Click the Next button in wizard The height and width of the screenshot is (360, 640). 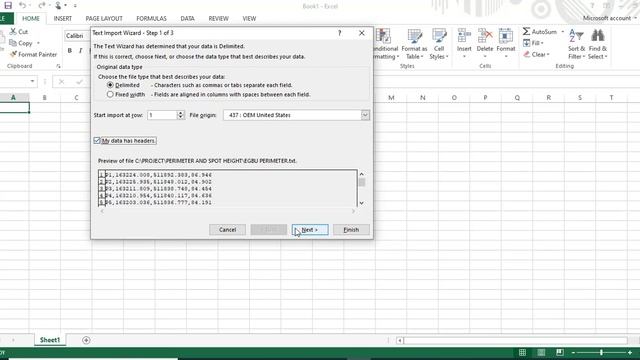[x=310, y=230]
